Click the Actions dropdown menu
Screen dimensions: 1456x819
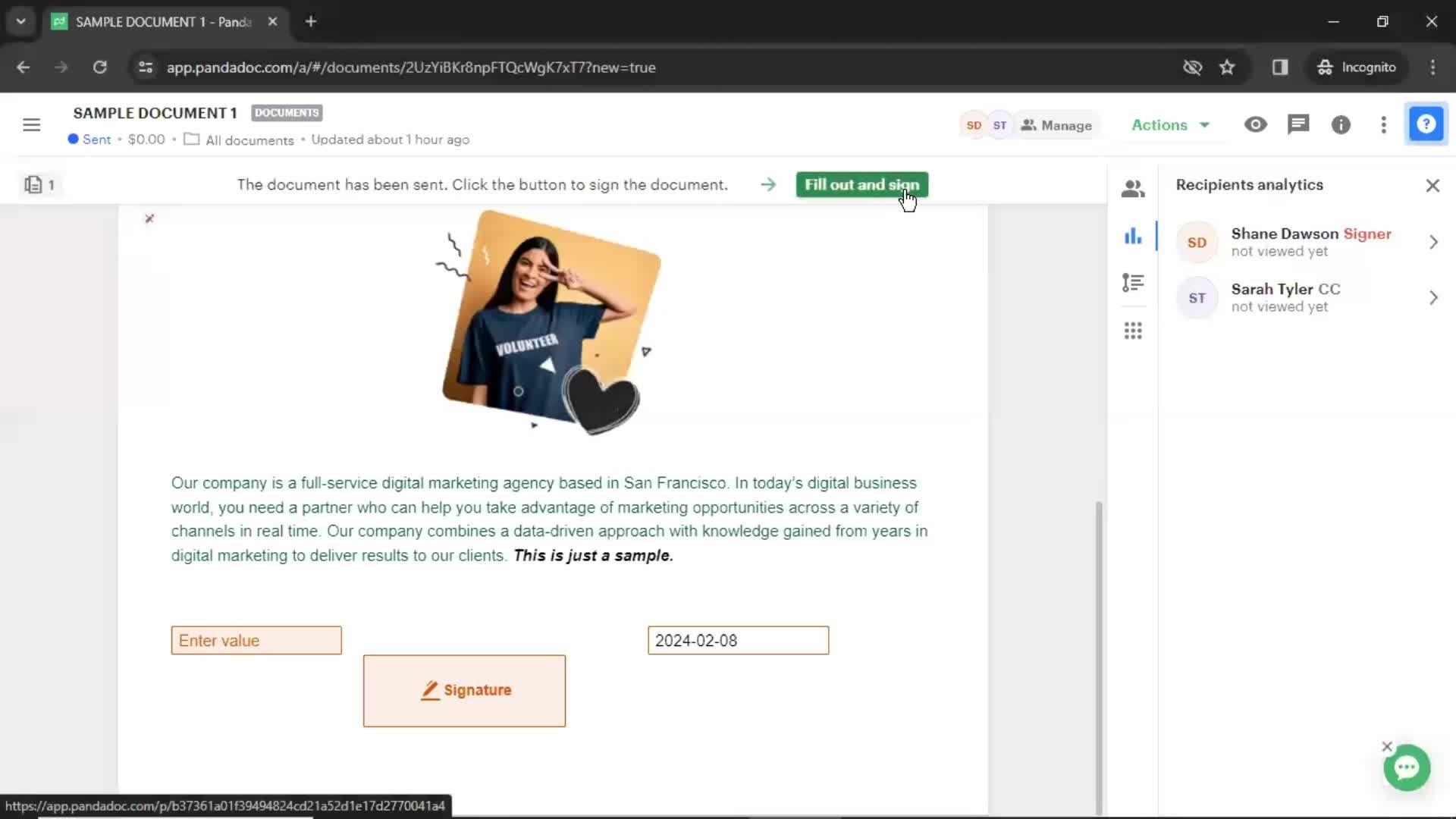pos(1168,124)
